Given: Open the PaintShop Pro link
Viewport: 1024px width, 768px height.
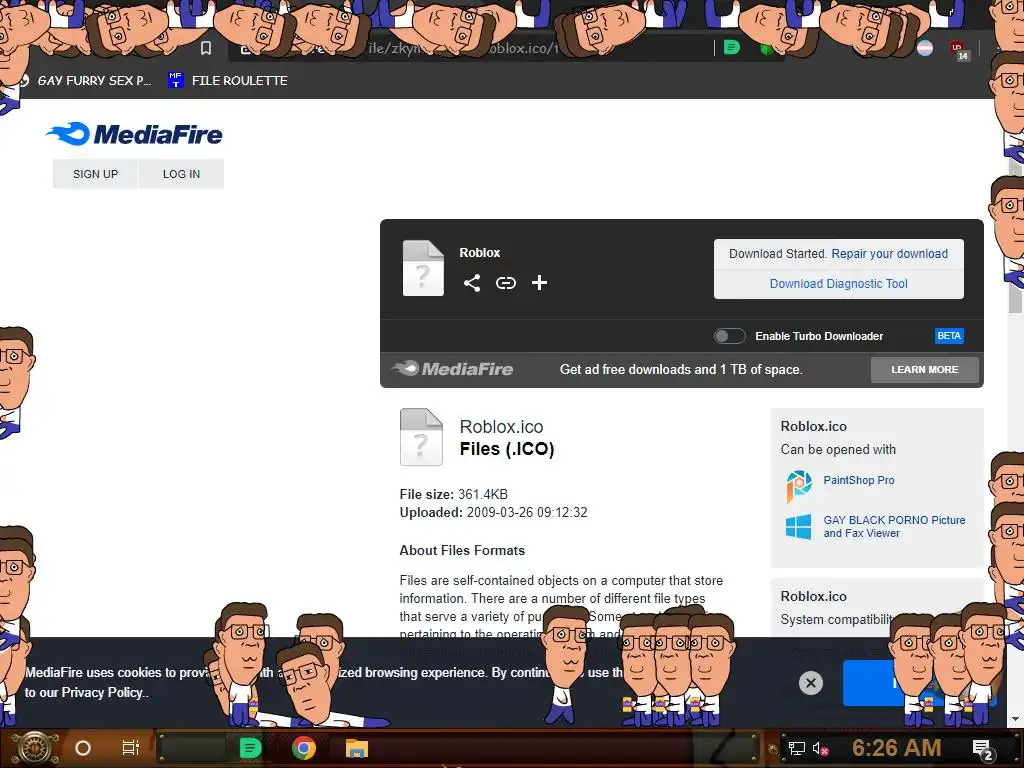Looking at the screenshot, I should pos(859,480).
